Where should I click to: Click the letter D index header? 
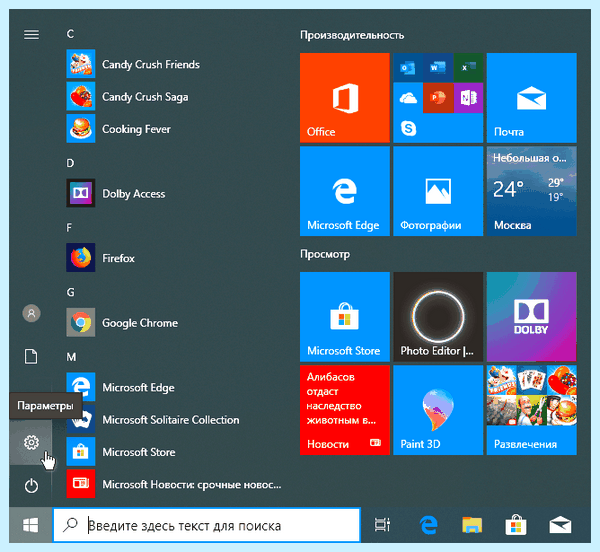tap(70, 163)
